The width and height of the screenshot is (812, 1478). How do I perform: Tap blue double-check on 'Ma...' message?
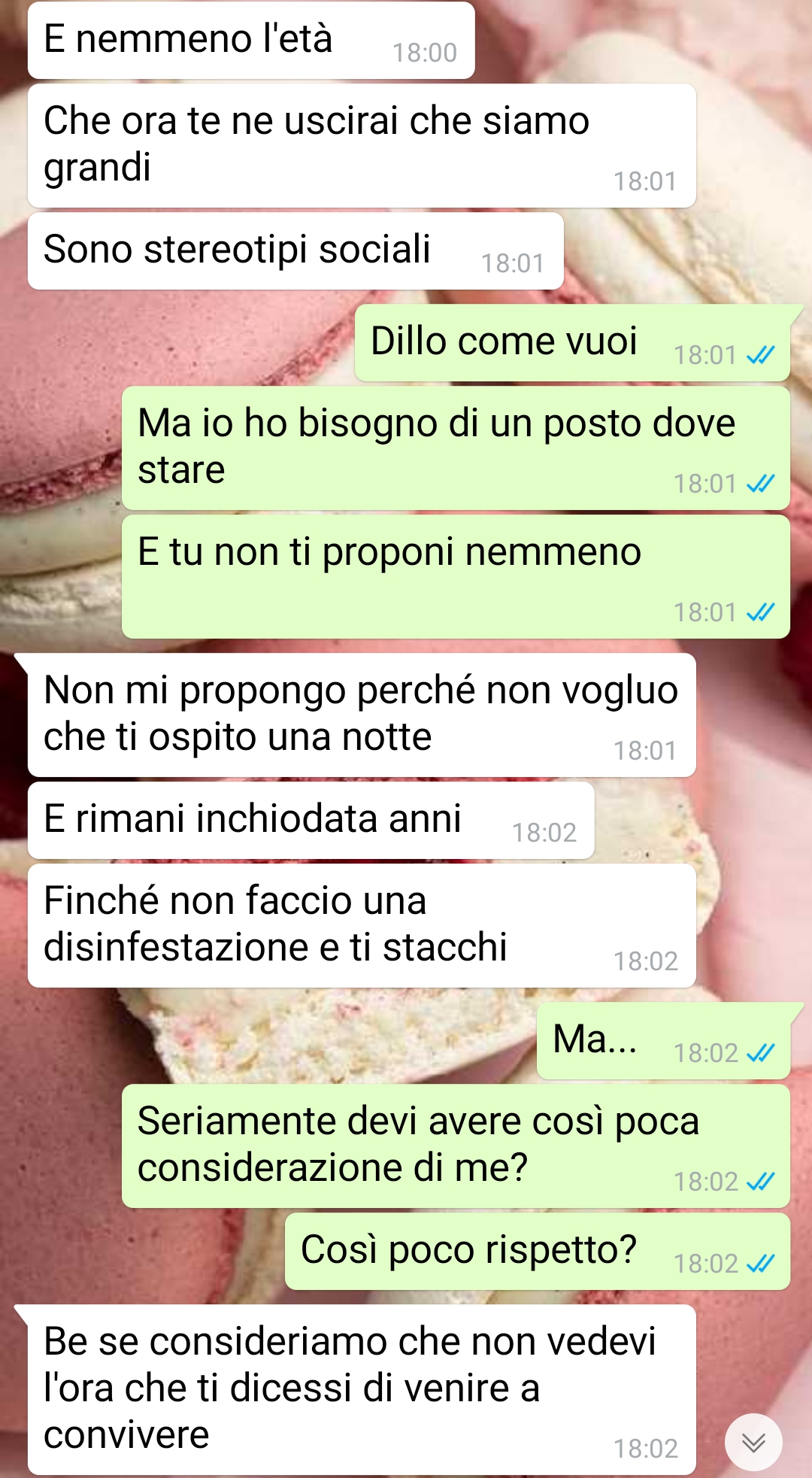pyautogui.click(x=761, y=1053)
